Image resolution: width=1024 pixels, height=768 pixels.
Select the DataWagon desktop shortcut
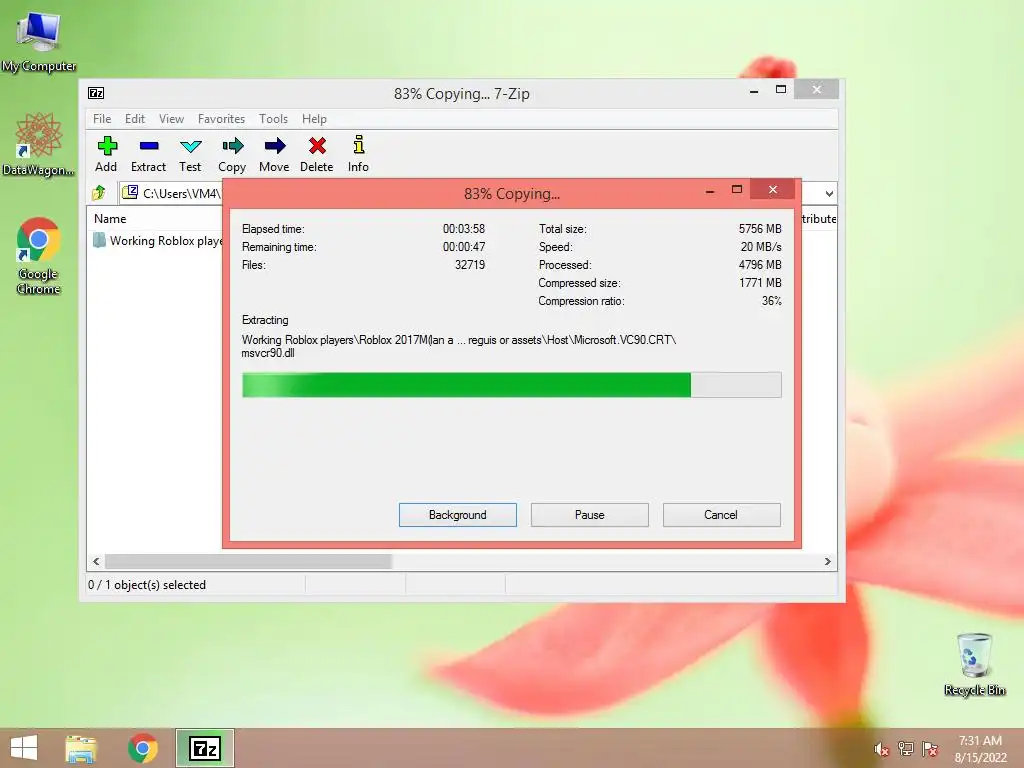39,144
